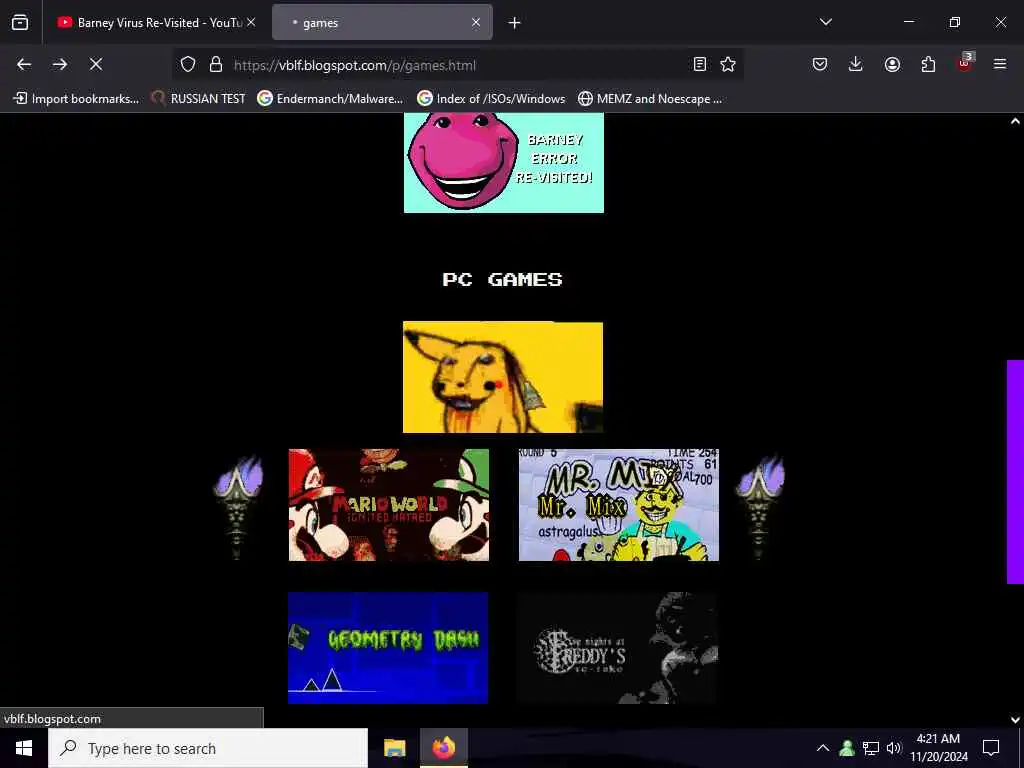Screen dimensions: 1024x768
Task: Open the Windows Start menu
Action: point(24,748)
